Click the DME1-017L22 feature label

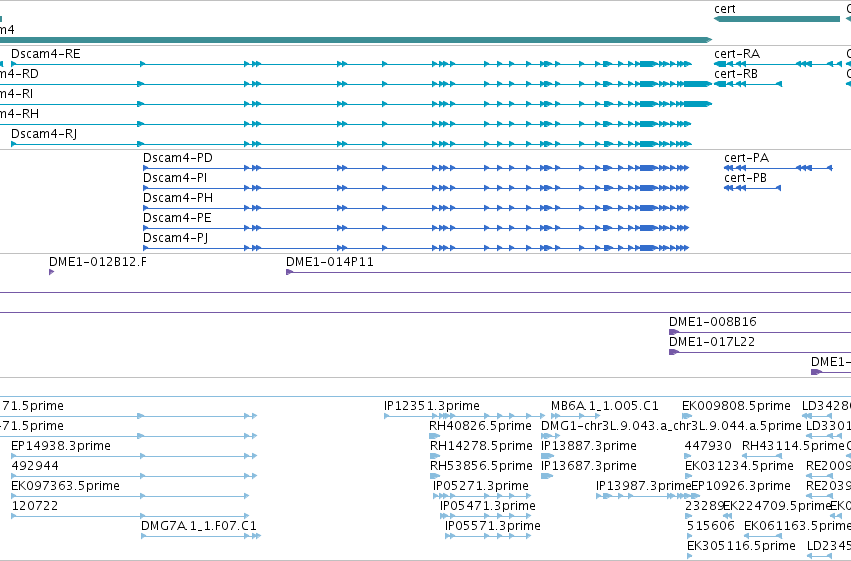click(x=712, y=342)
